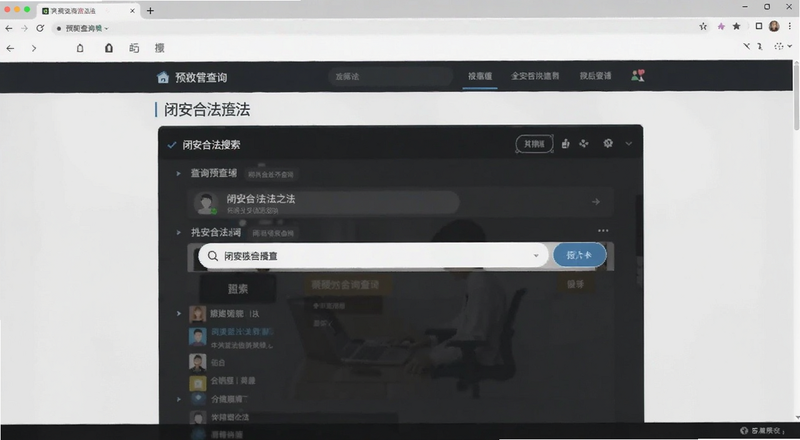This screenshot has height=440, width=800.
Task: Bookmark the page with the outlined star
Action: point(703,27)
